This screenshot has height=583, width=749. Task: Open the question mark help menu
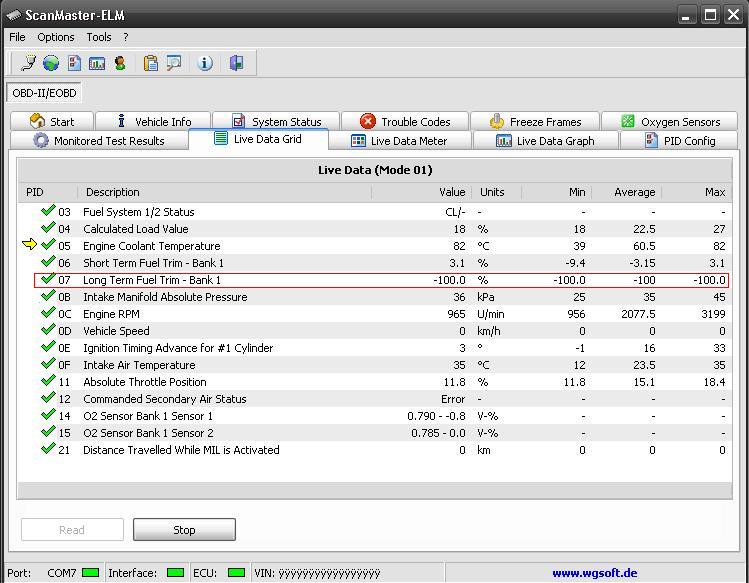point(126,37)
